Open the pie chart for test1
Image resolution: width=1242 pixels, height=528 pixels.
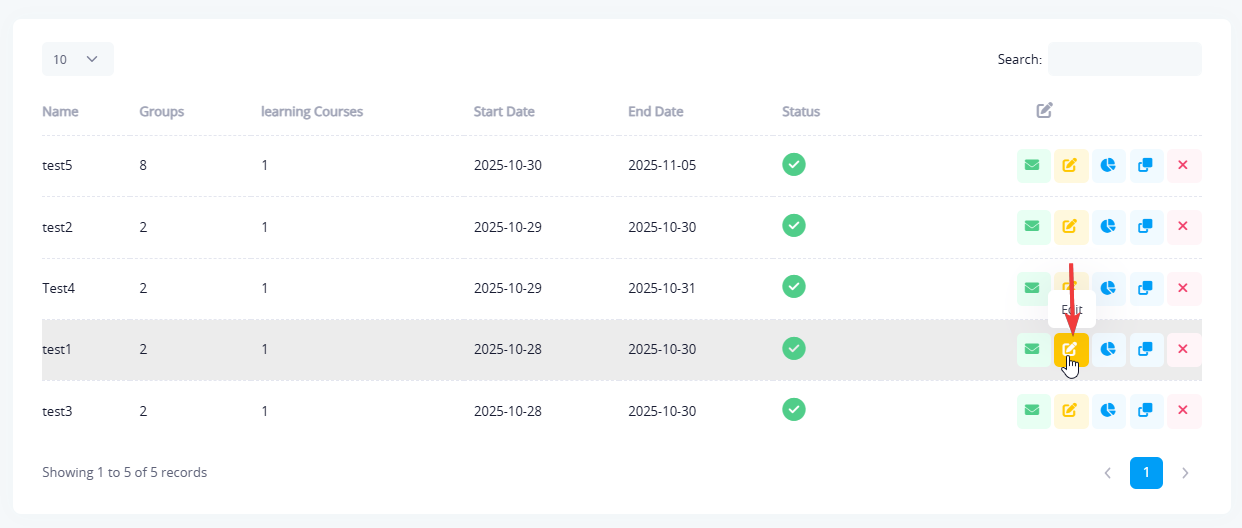[1108, 349]
